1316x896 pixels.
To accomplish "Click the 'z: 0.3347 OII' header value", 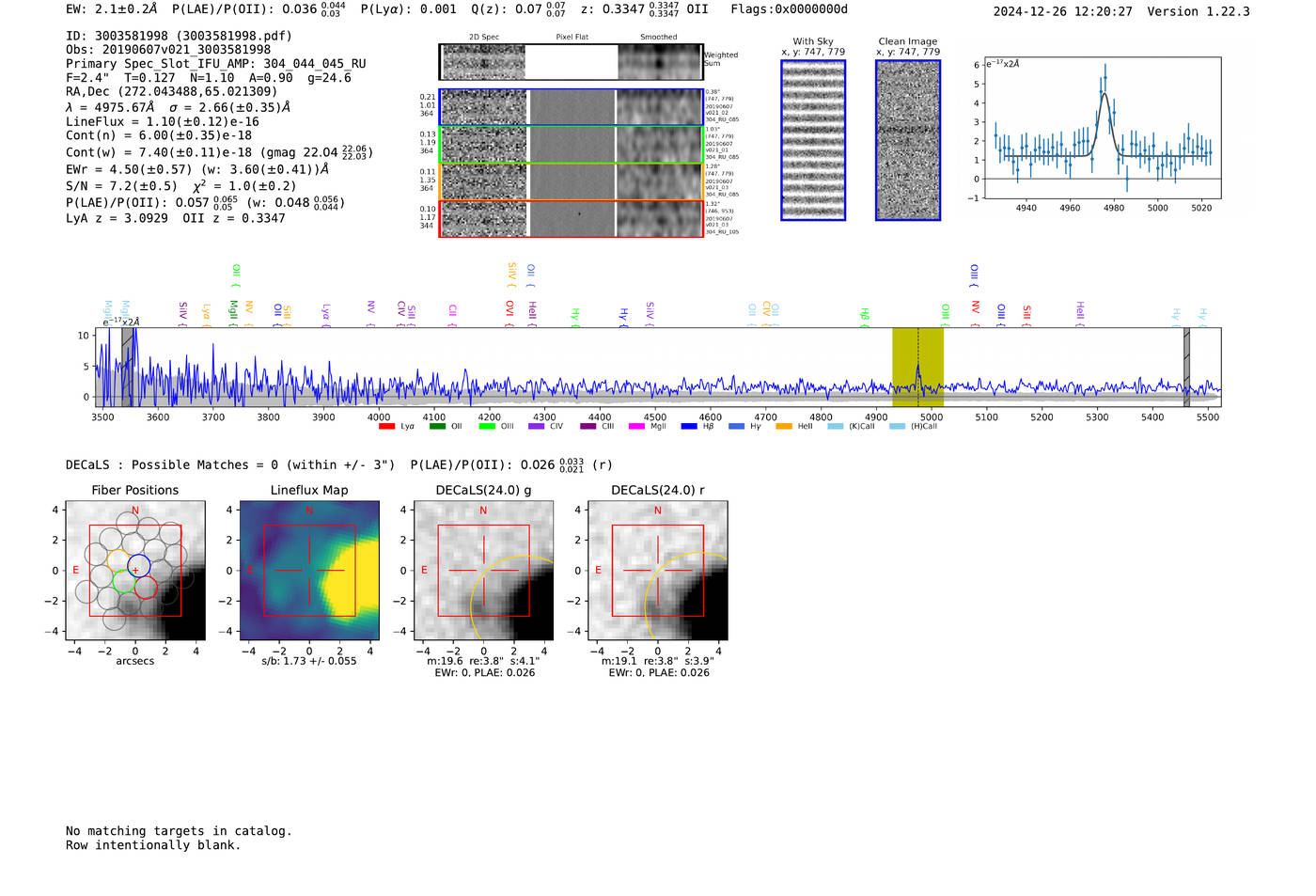I will coord(644,9).
